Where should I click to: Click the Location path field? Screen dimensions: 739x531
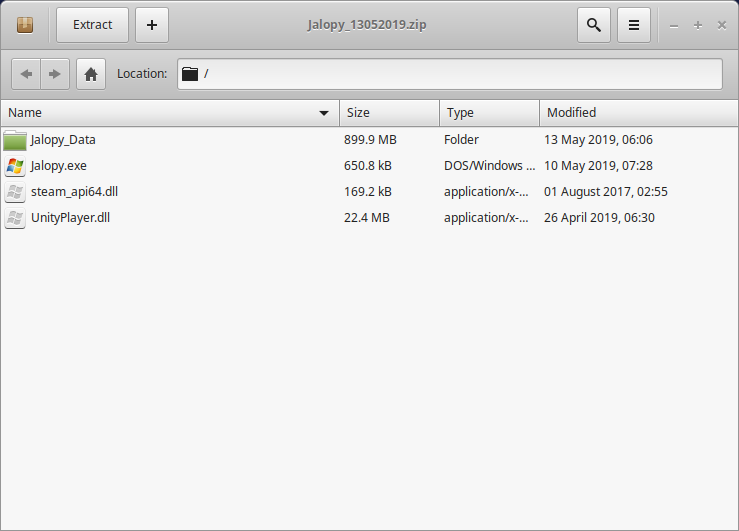pos(450,74)
